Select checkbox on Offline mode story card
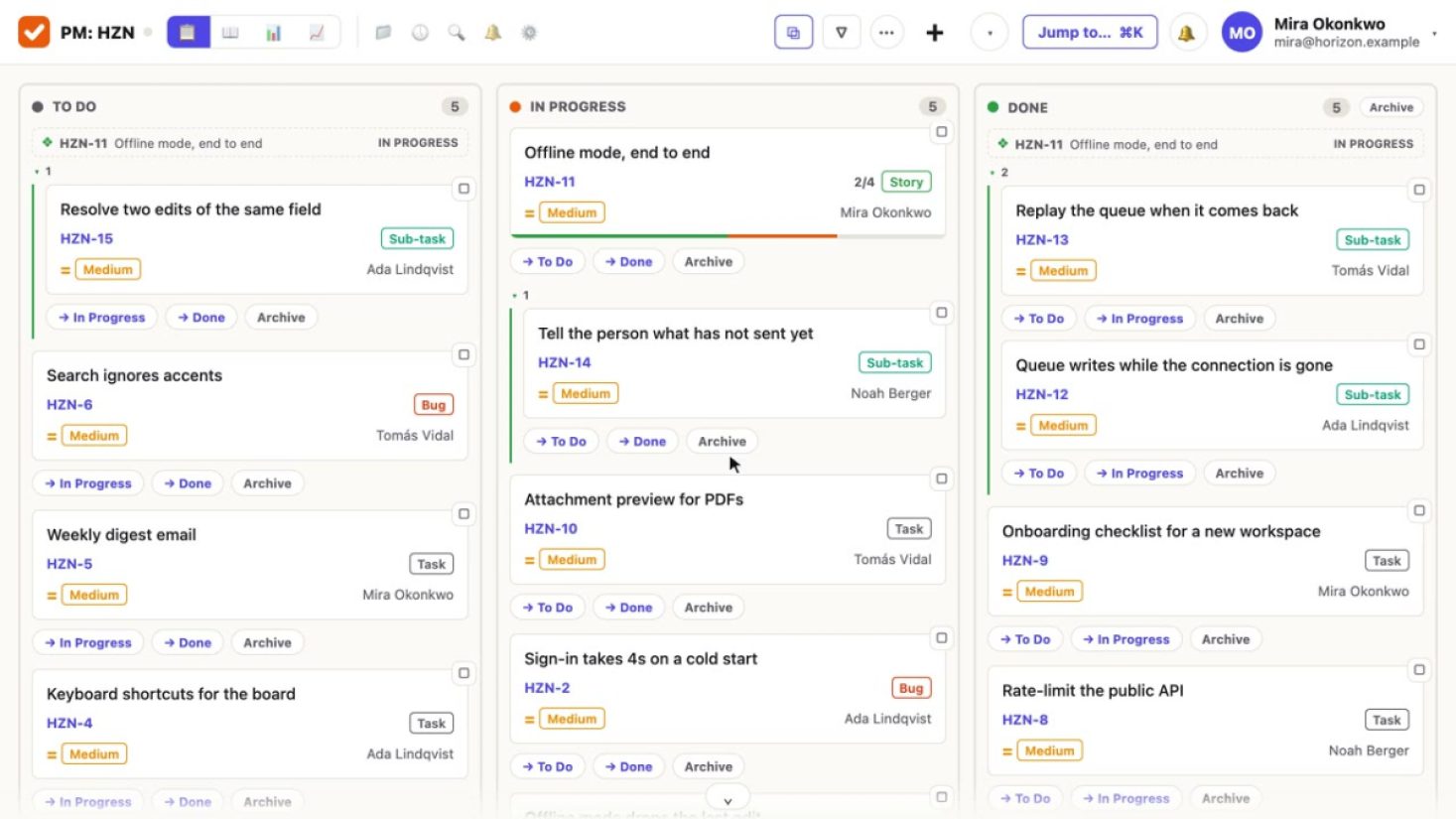The width and height of the screenshot is (1456, 819). coord(942,131)
